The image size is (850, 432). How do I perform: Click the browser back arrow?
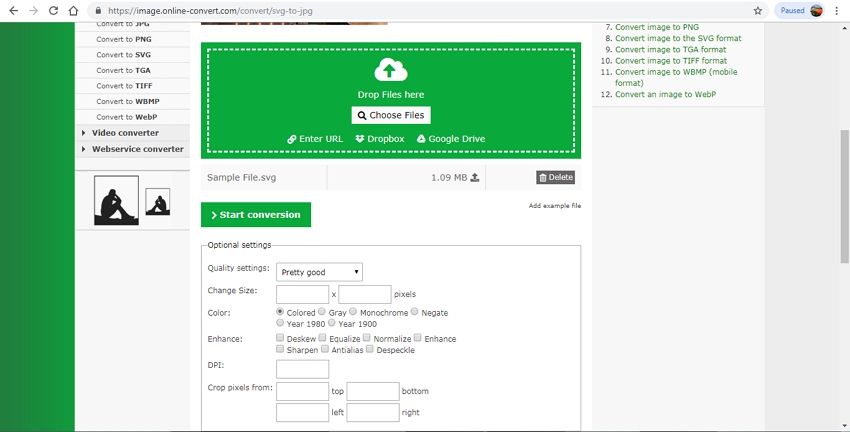tap(13, 11)
